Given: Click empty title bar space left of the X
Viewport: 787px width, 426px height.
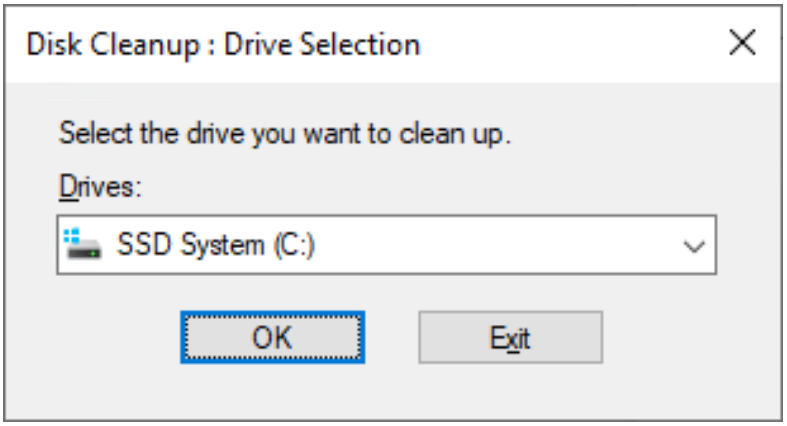Looking at the screenshot, I should coord(580,44).
